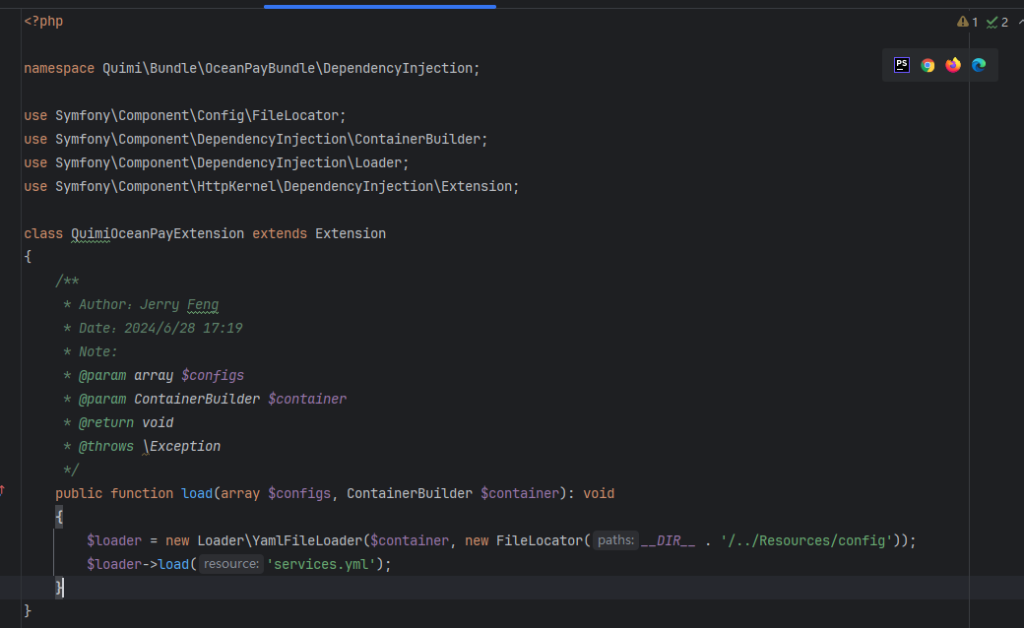Image resolution: width=1024 pixels, height=628 pixels.
Task: Open file in Chrome browser
Action: [927, 65]
